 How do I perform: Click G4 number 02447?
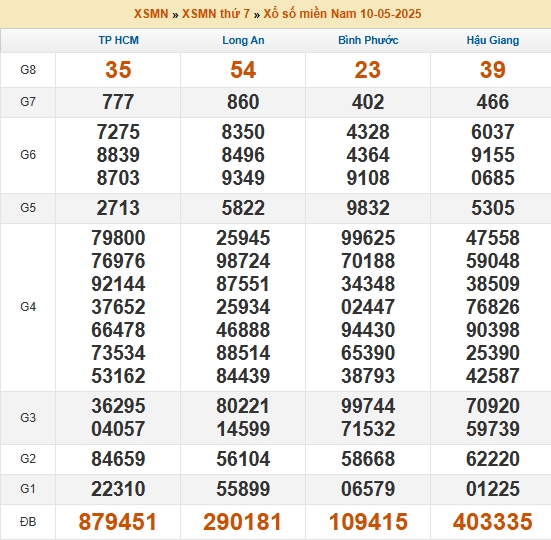(x=368, y=307)
